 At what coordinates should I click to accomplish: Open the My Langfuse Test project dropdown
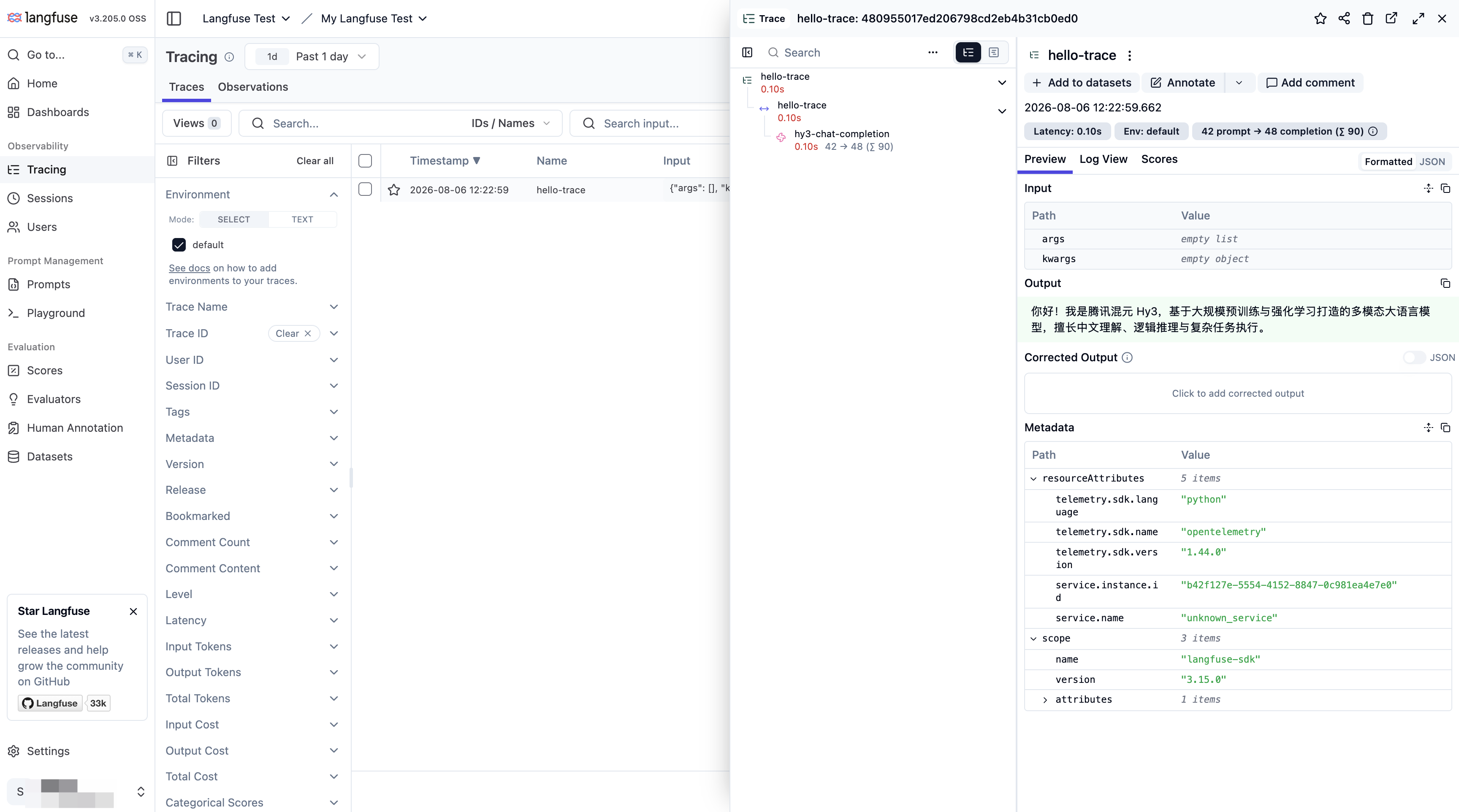coord(374,19)
